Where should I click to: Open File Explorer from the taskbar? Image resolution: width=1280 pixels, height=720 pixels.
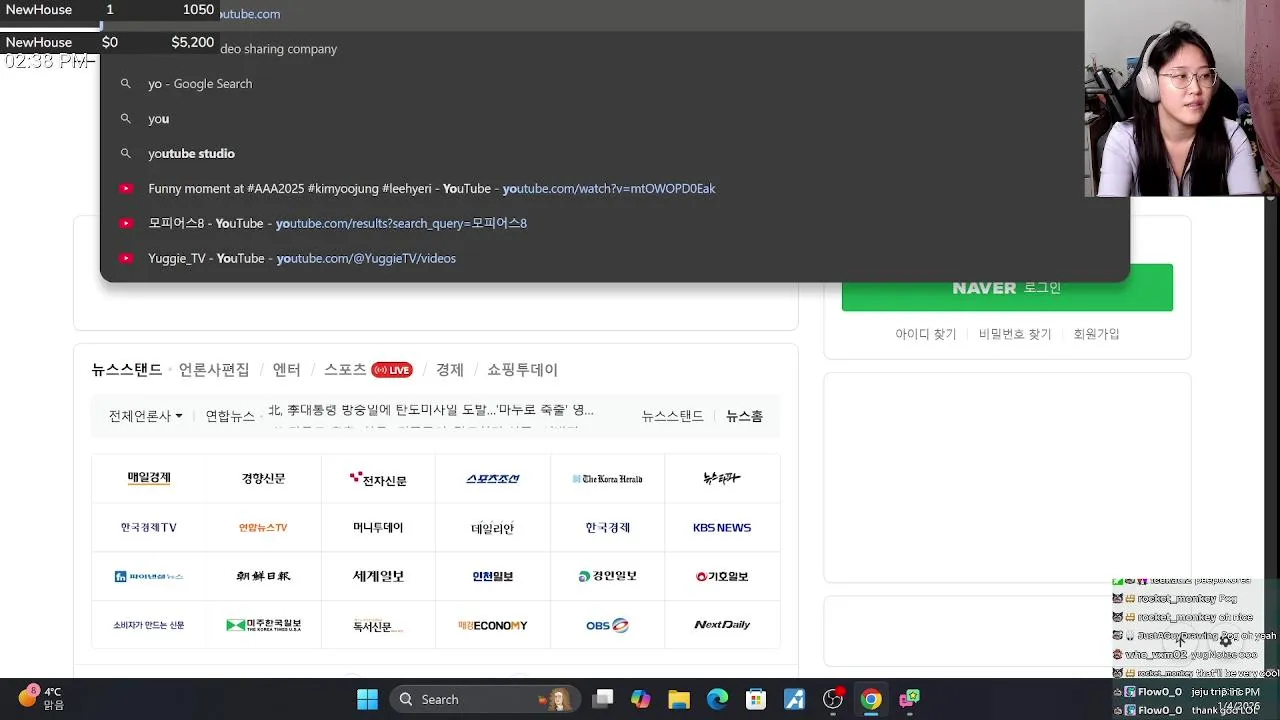[x=679, y=699]
